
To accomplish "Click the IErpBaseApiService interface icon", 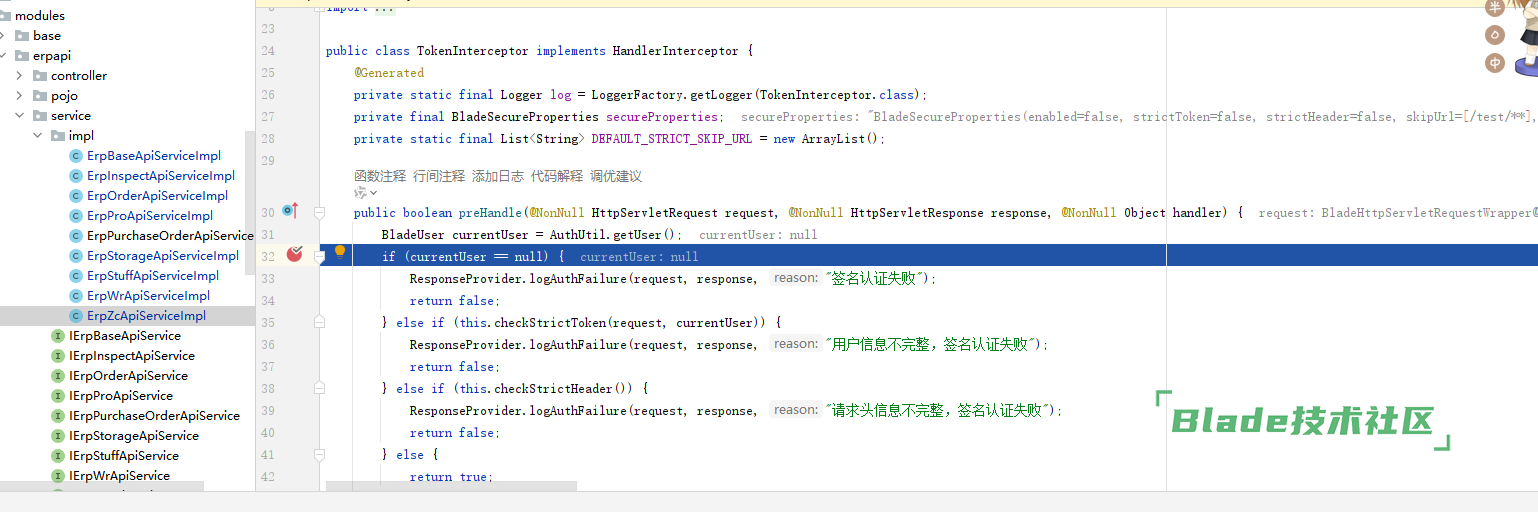I will [58, 336].
